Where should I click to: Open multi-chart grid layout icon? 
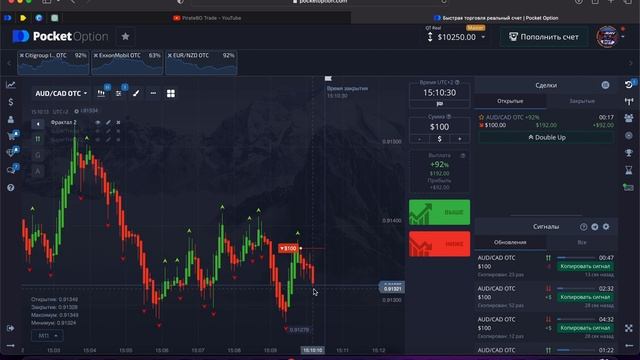[171, 93]
